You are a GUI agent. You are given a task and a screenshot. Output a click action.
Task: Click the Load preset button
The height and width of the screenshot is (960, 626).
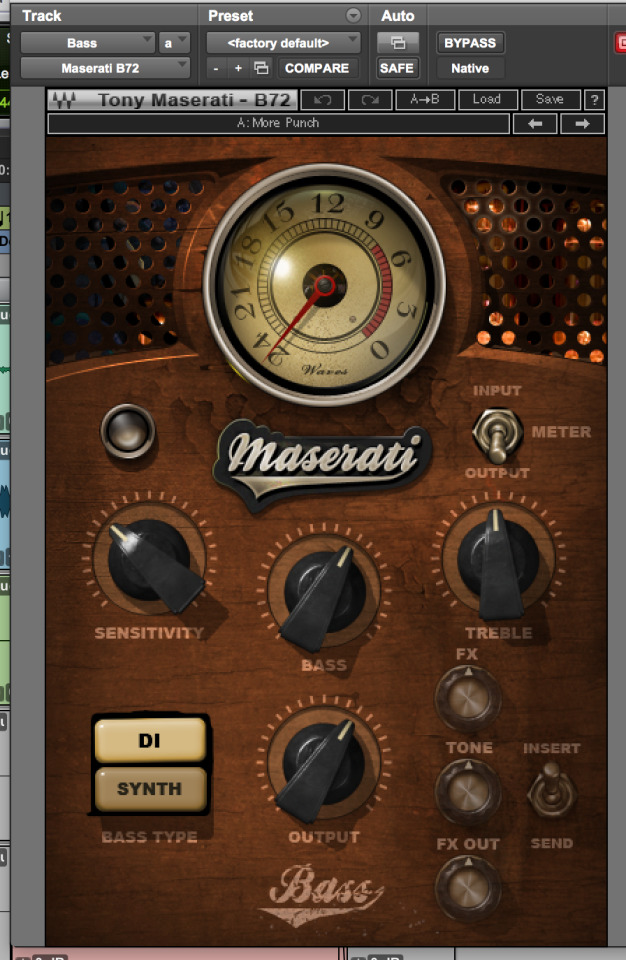pos(487,99)
